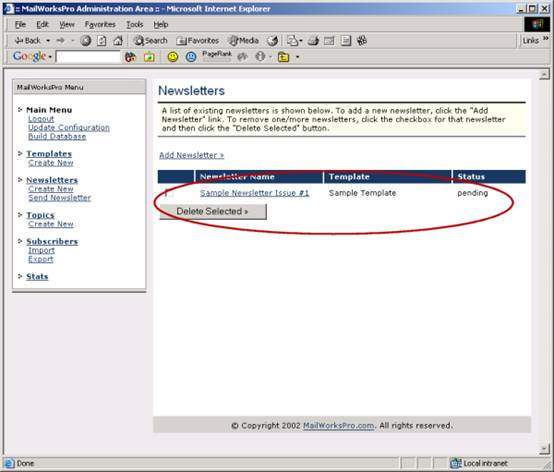The image size is (554, 472).
Task: Click the blue unhappy face vote icon
Action: 191,57
